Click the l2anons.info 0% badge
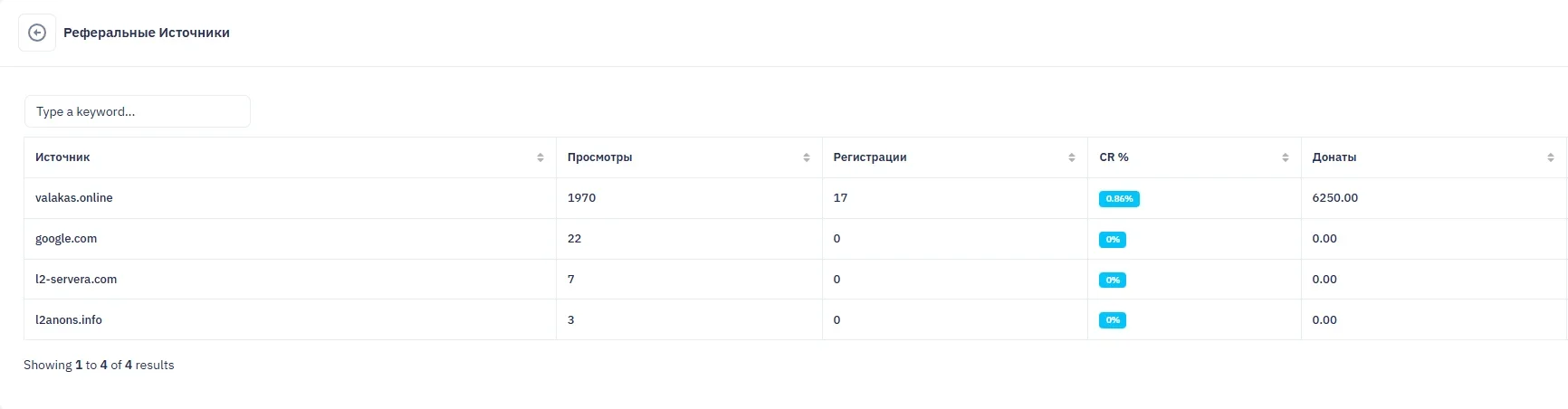Viewport: 1568px width, 409px height. [x=1113, y=320]
